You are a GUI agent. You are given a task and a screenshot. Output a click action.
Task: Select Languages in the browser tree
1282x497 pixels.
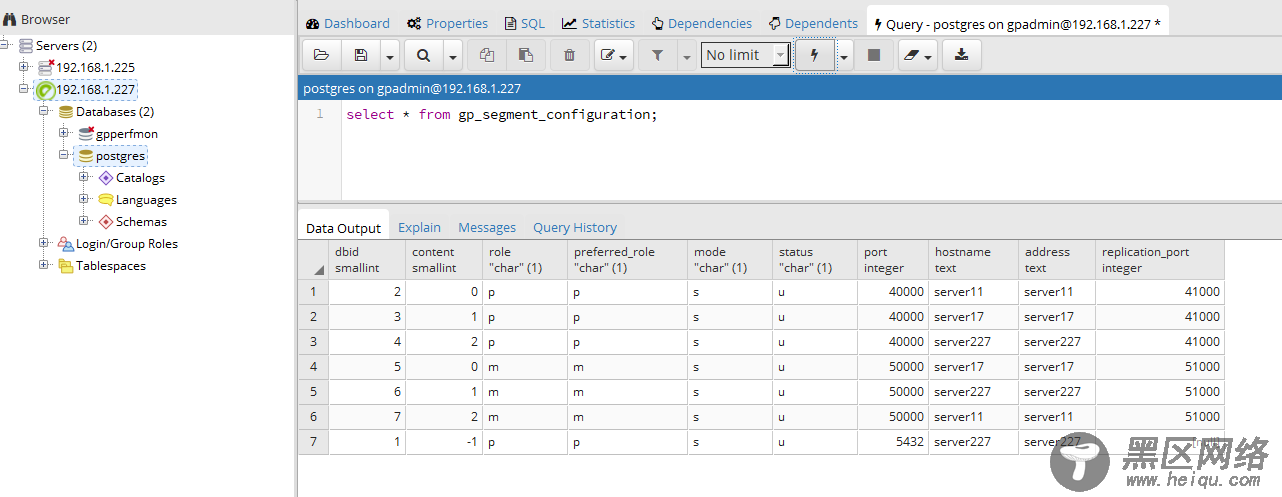pyautogui.click(x=146, y=199)
